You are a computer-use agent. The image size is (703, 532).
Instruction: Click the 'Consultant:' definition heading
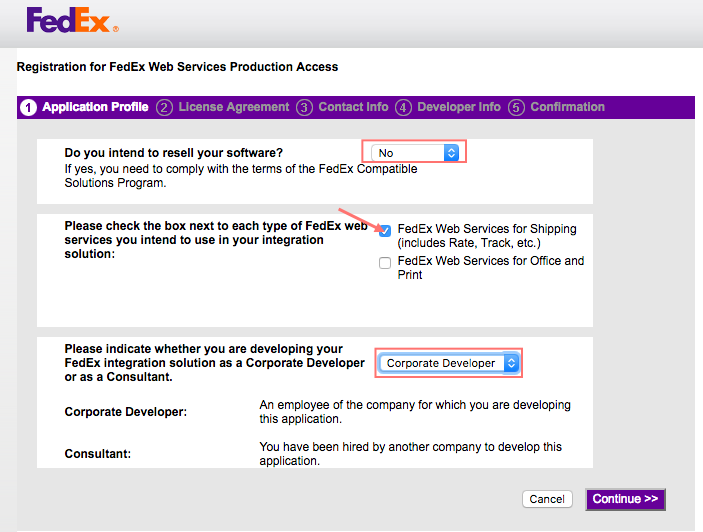pos(98,454)
